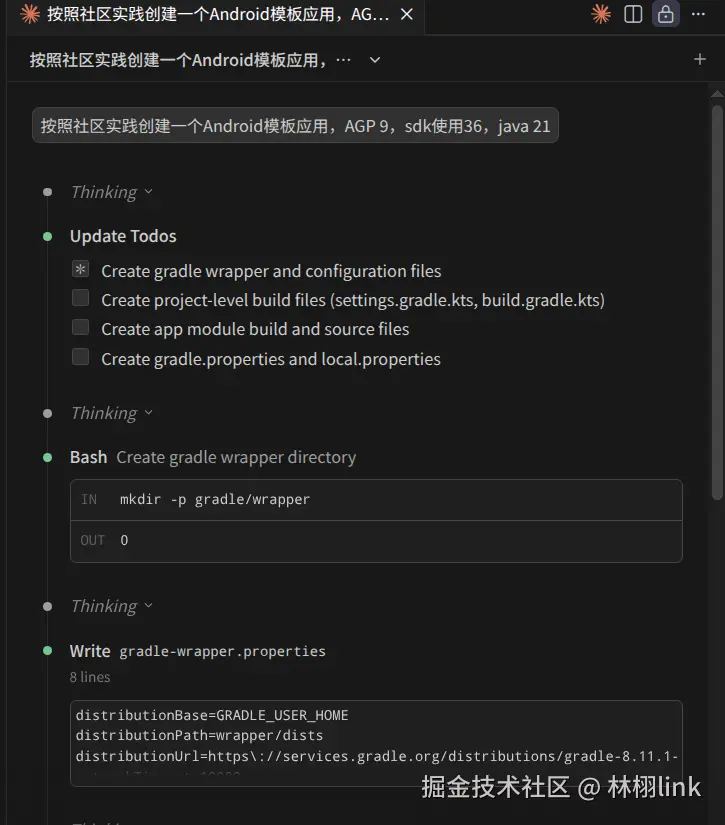Check 'Create gradle.properties and local.properties' todo
The width and height of the screenshot is (725, 825).
pyautogui.click(x=81, y=358)
